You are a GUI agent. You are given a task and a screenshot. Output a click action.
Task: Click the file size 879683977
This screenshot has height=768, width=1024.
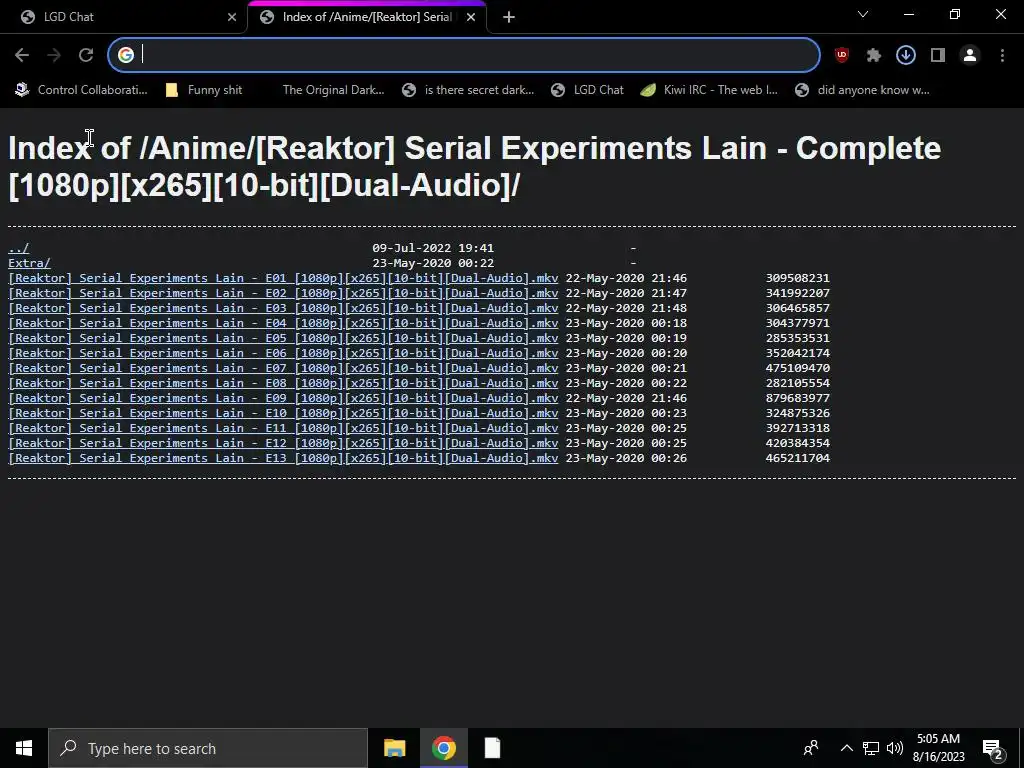[797, 398]
